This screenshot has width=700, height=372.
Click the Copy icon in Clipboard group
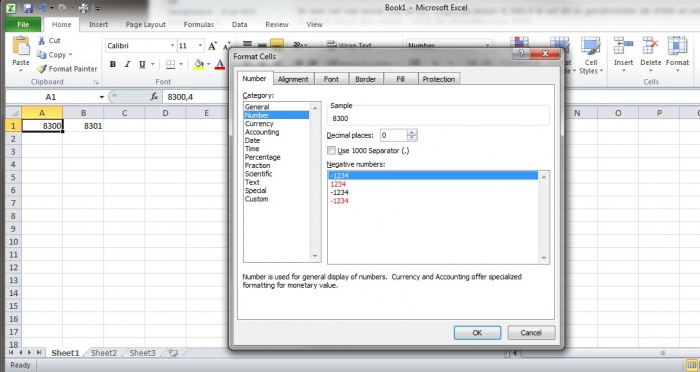(x=41, y=54)
